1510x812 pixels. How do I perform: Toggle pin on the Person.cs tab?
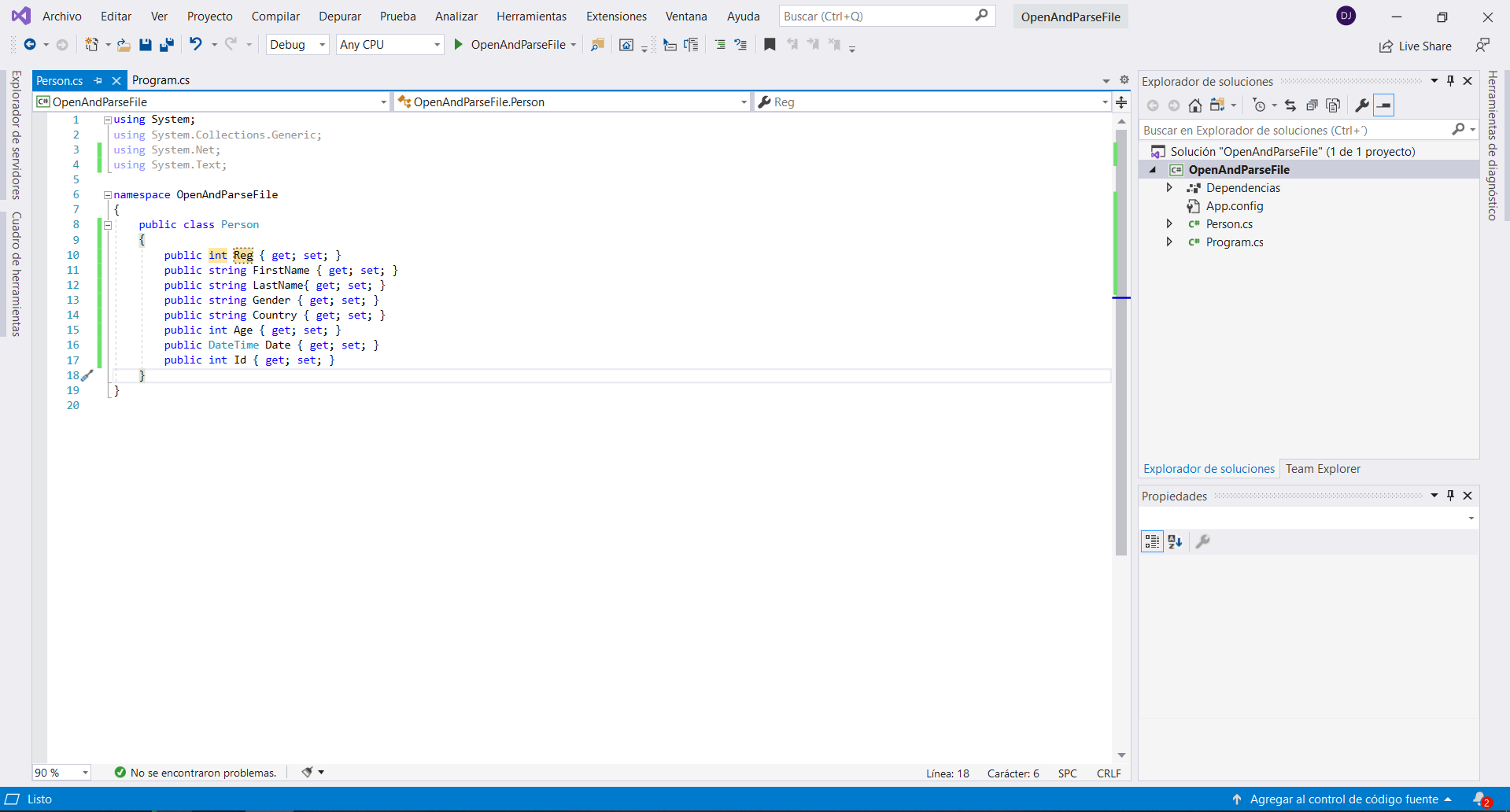coord(98,80)
